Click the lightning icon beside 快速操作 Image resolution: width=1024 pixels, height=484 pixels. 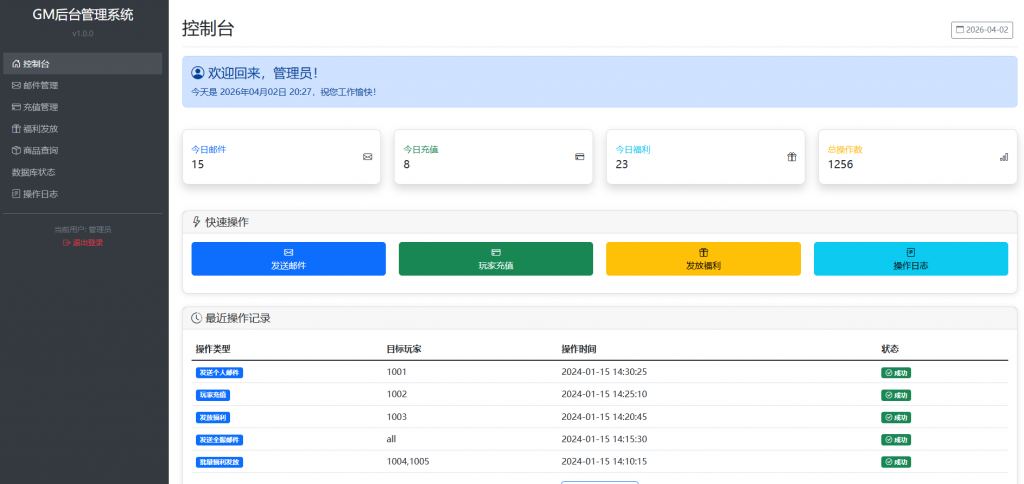(x=196, y=222)
